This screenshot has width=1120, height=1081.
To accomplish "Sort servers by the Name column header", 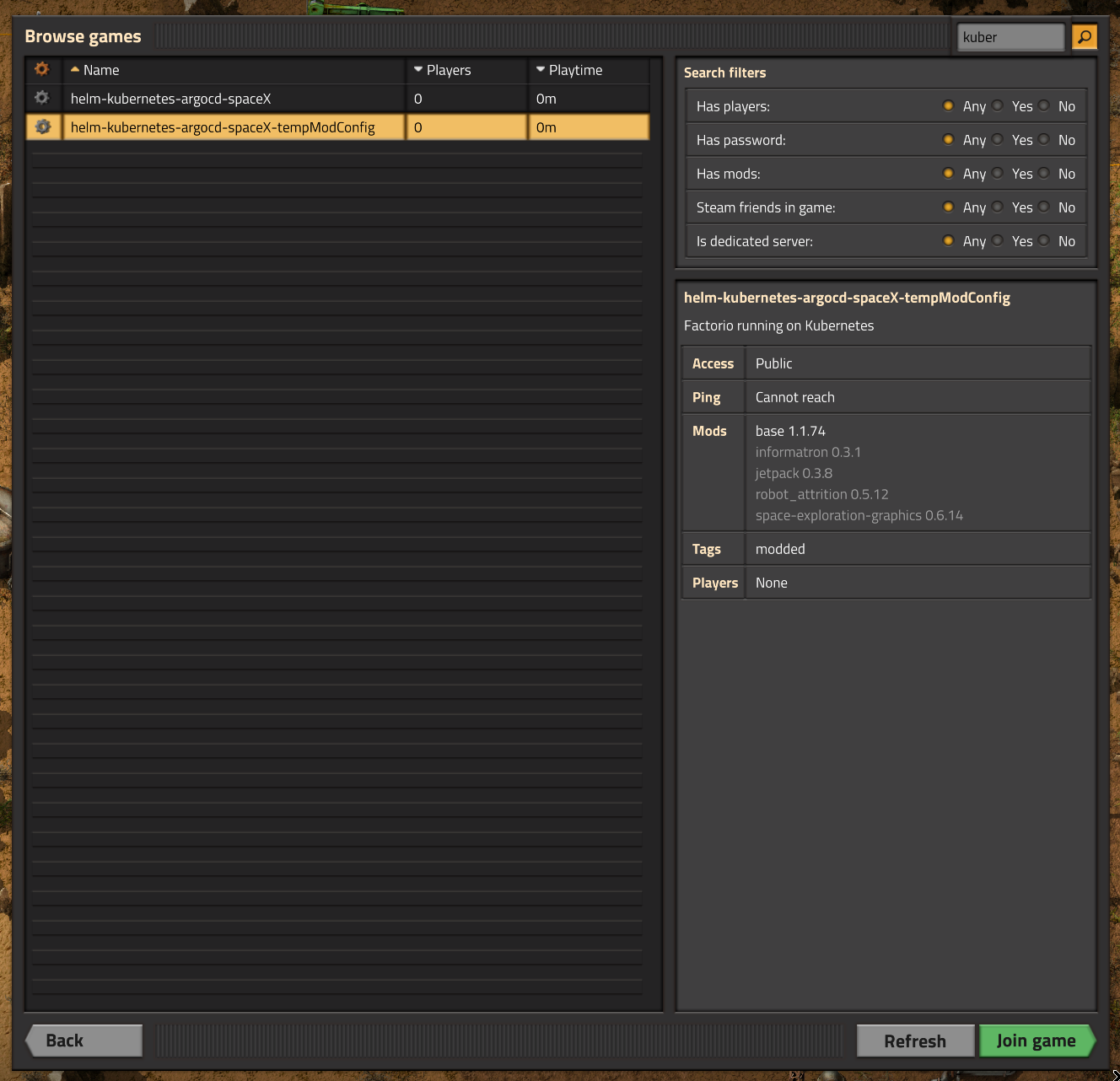I will (101, 70).
